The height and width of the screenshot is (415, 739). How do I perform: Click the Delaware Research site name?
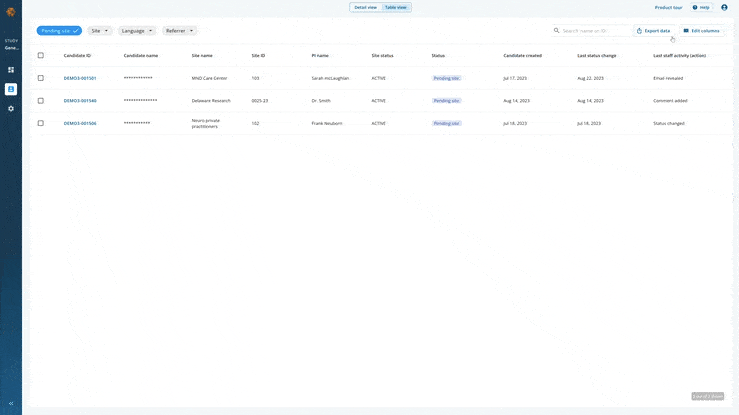coord(211,101)
